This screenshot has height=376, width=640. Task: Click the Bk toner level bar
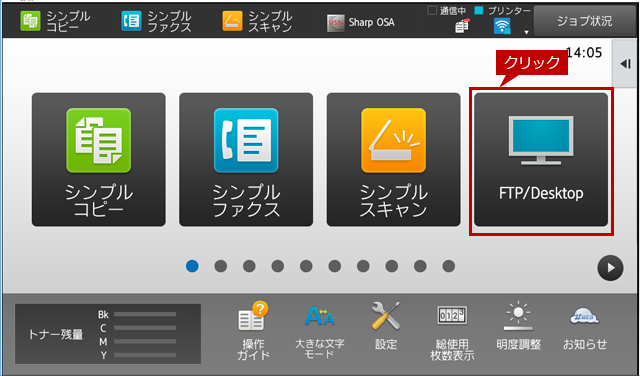145,314
